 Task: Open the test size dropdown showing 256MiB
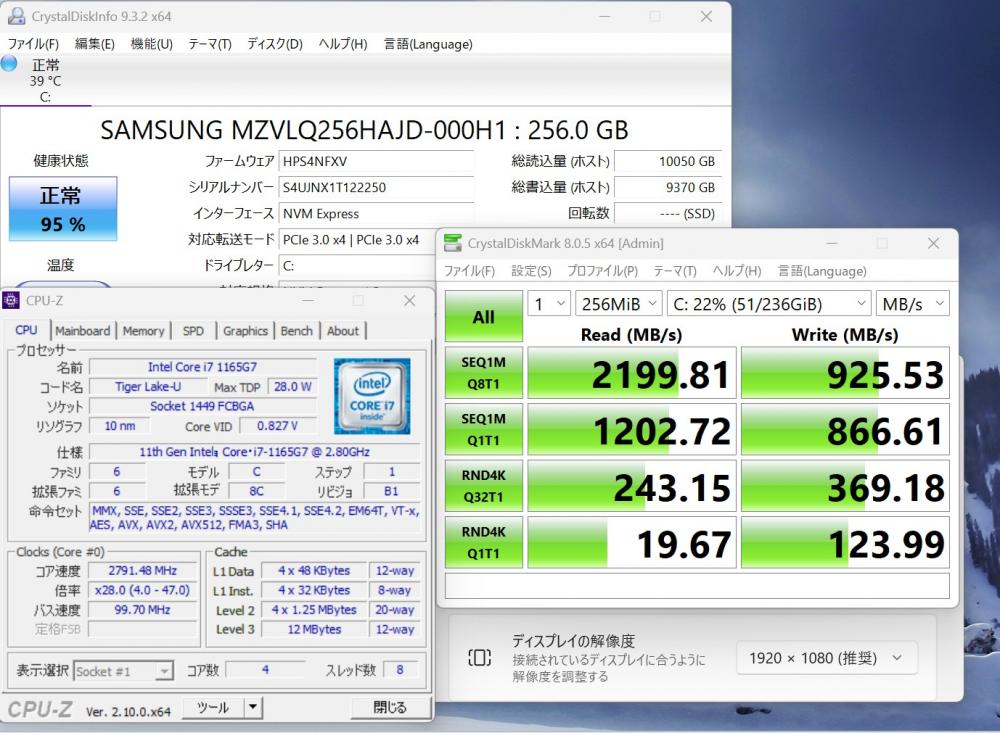tap(619, 304)
